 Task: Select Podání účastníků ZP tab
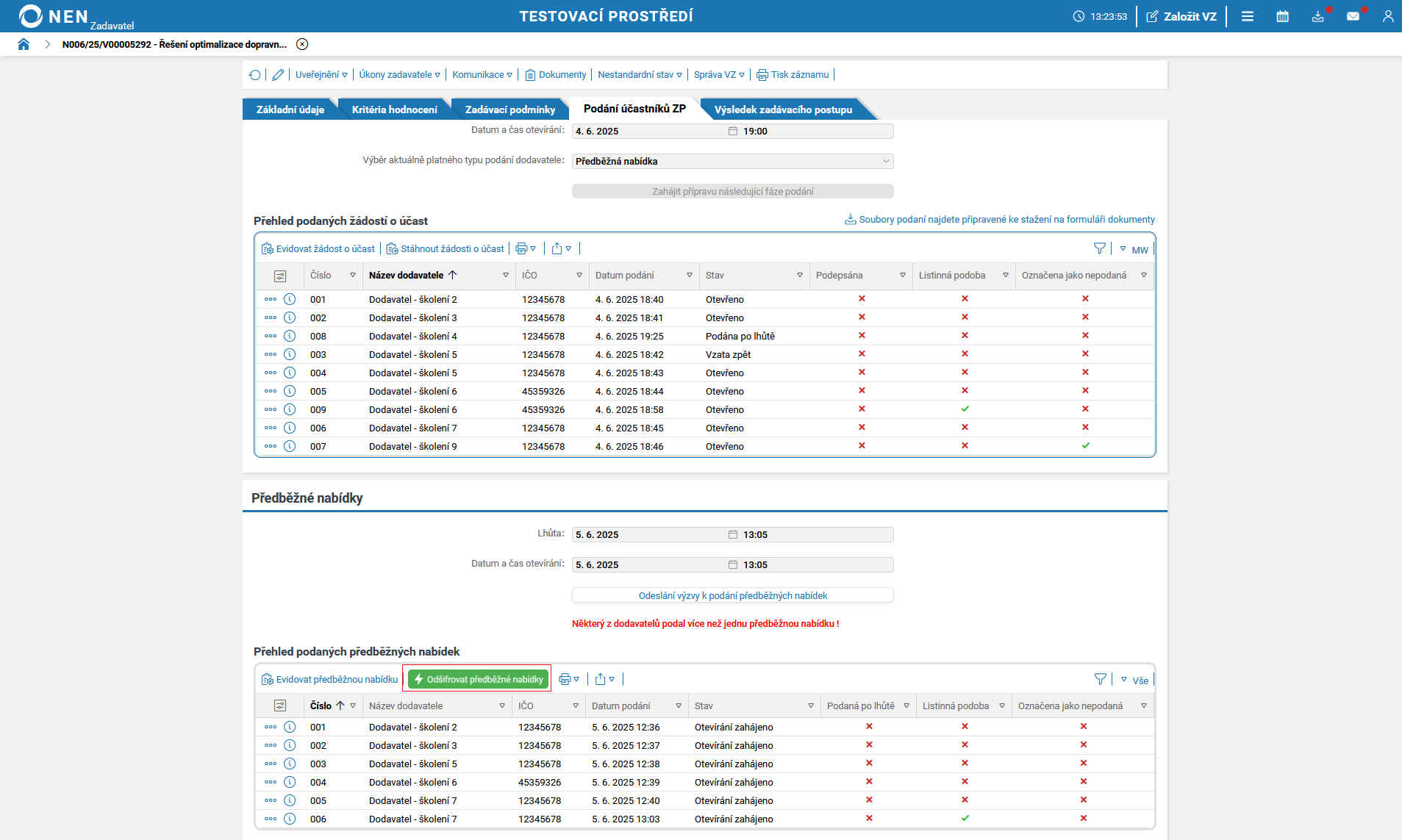[634, 109]
